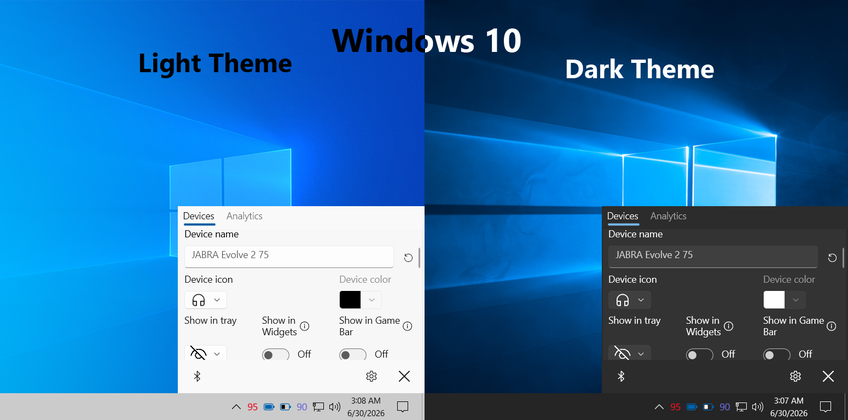Click the purple 90 tray icon, light taskbar
This screenshot has height=420, width=848.
pos(302,407)
